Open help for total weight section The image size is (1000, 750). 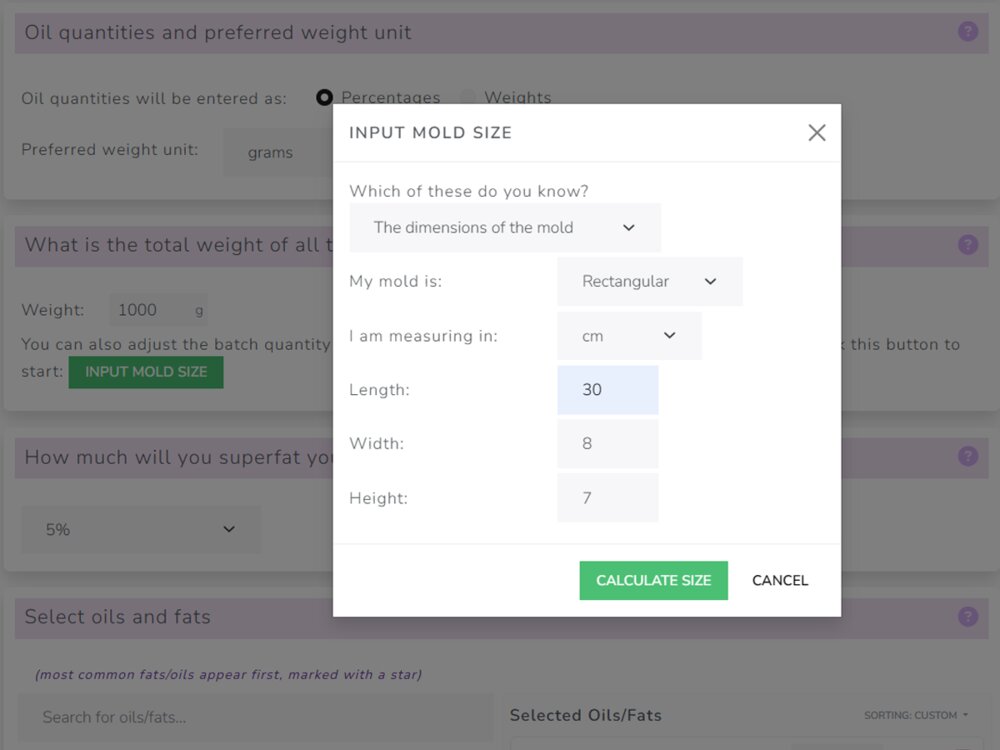(x=967, y=244)
